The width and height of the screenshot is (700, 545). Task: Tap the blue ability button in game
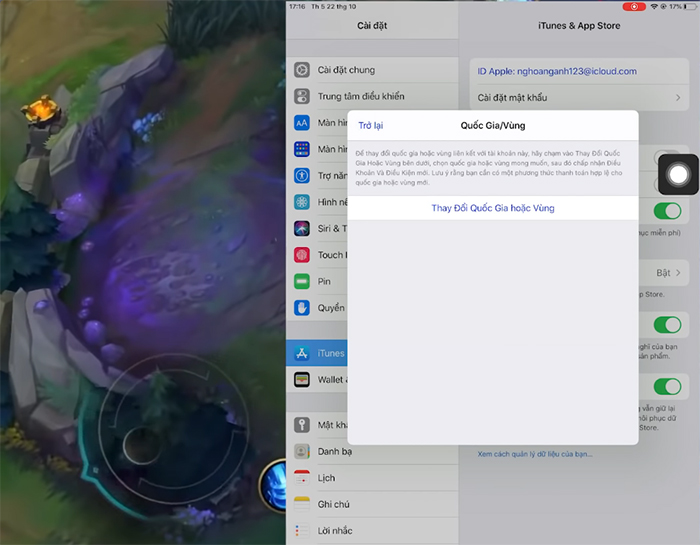coord(275,487)
